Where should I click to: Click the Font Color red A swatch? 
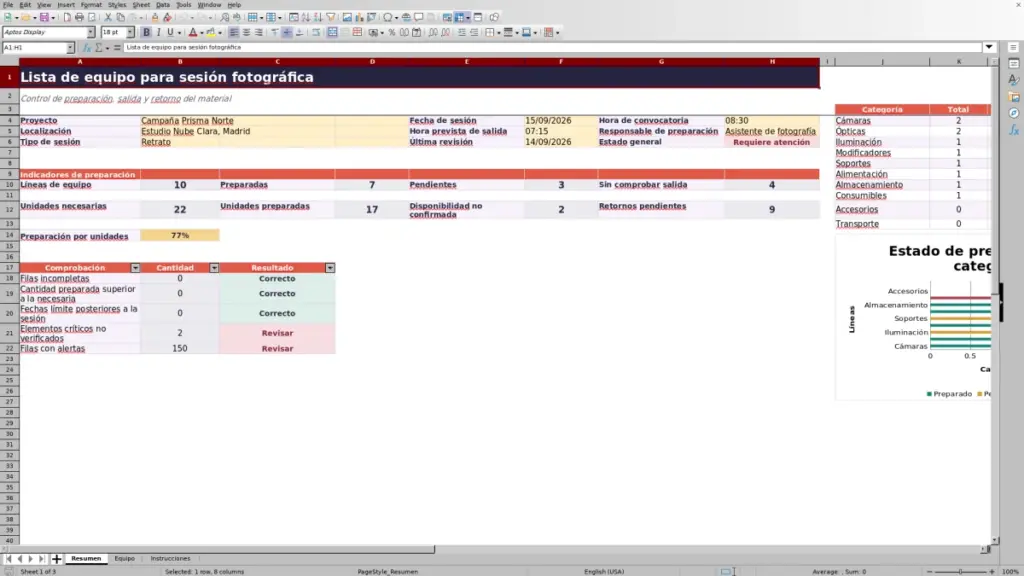click(193, 33)
